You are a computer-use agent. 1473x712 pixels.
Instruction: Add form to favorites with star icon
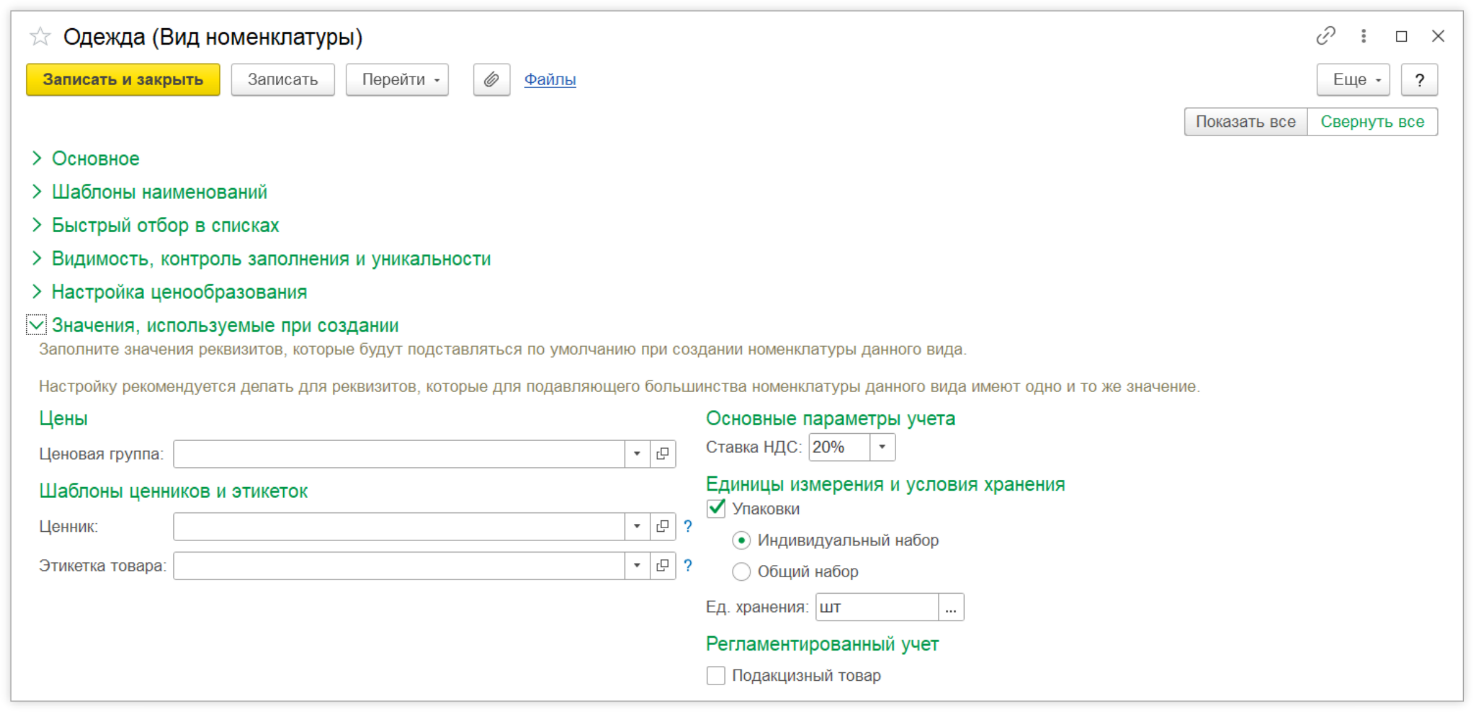[40, 37]
